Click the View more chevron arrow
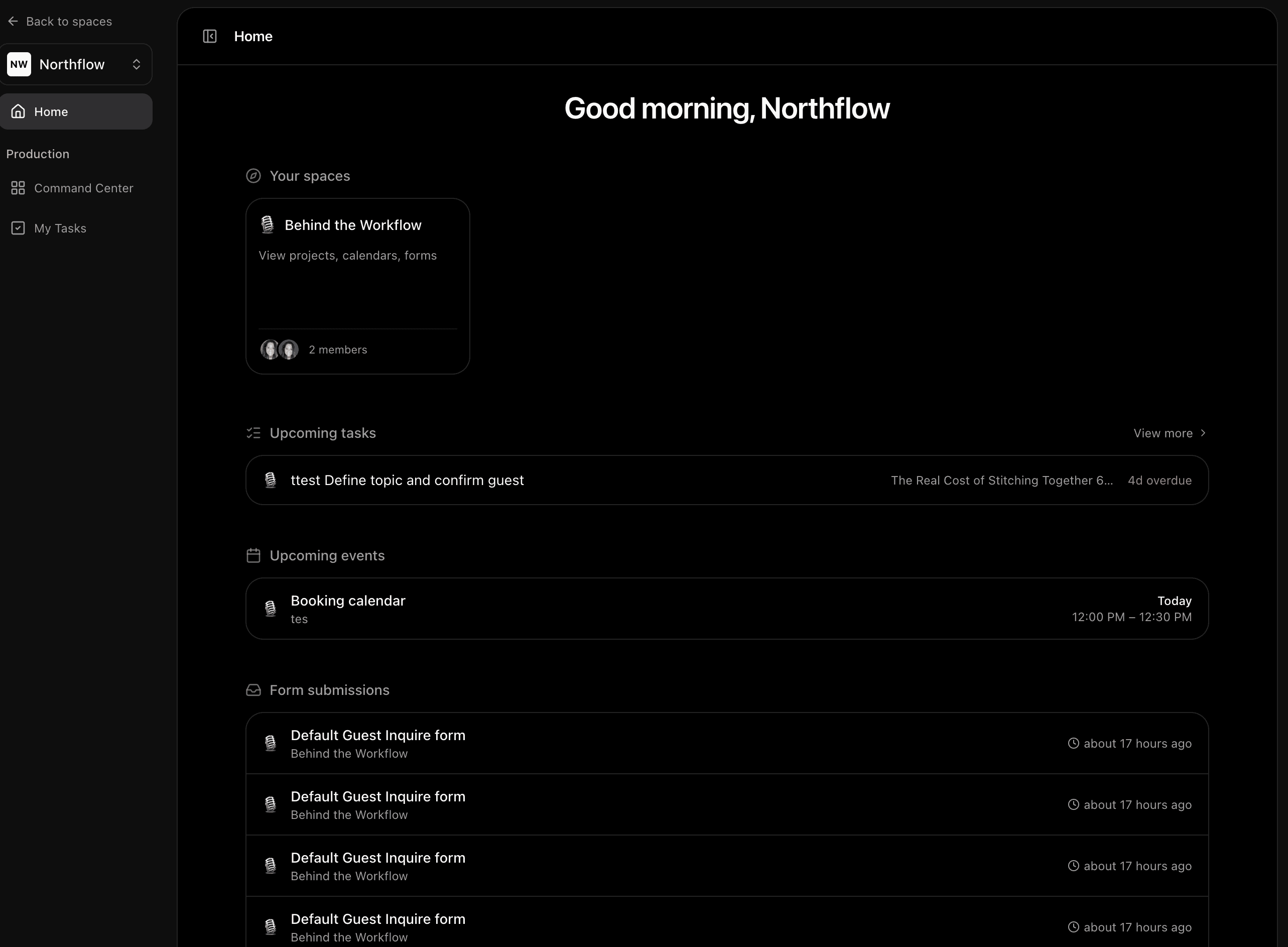 pos(1203,433)
